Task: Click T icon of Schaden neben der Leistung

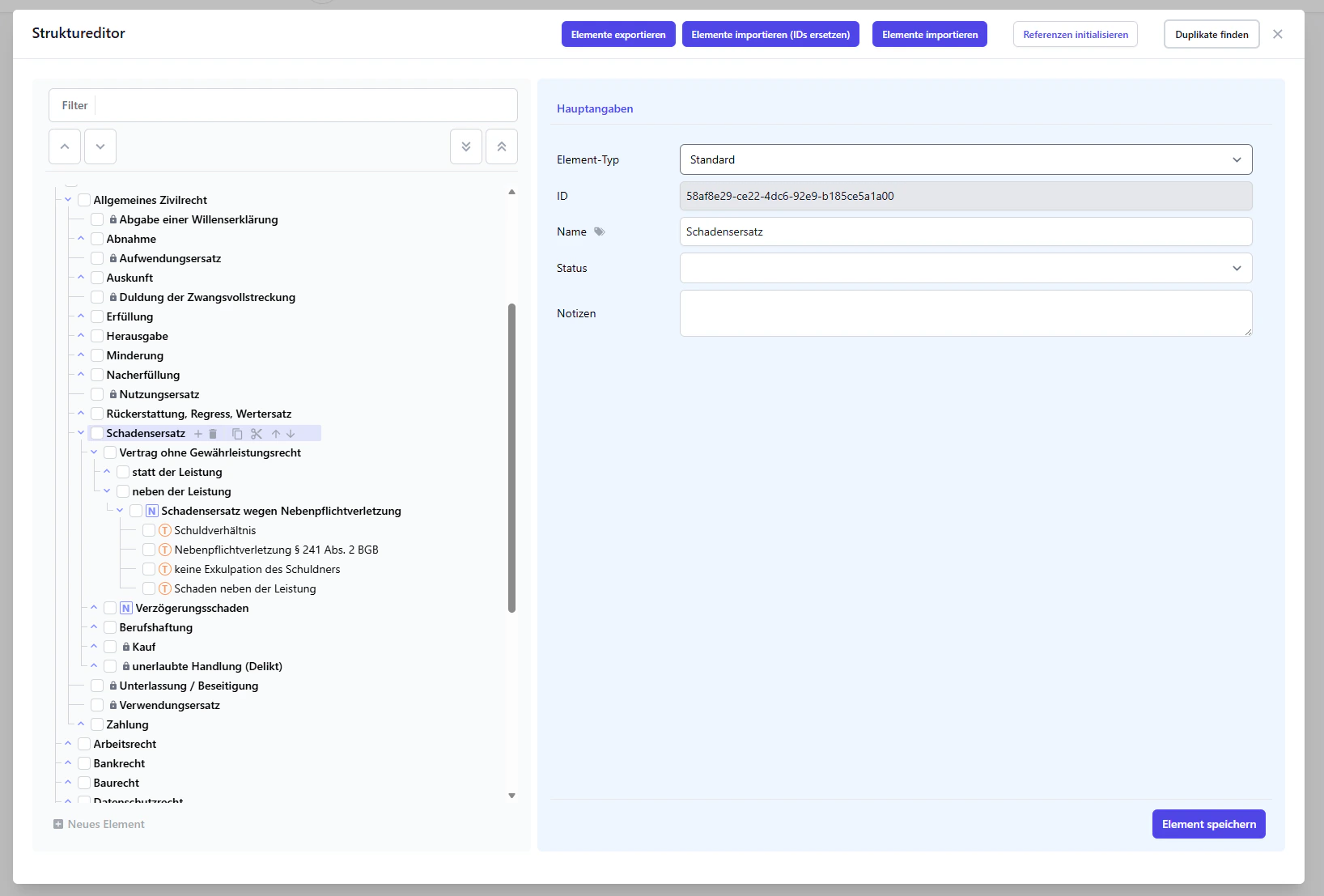Action: point(165,588)
